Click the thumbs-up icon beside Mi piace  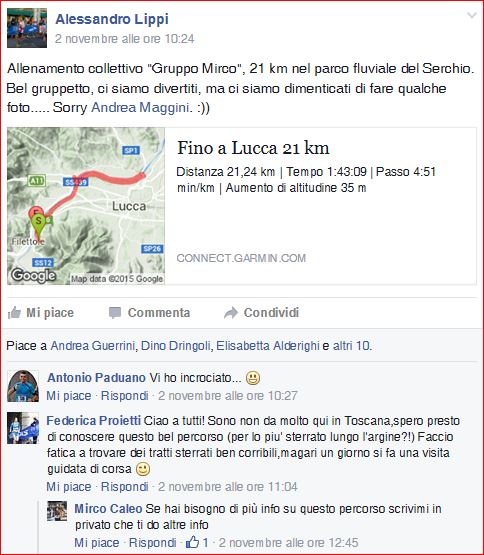coord(14,313)
